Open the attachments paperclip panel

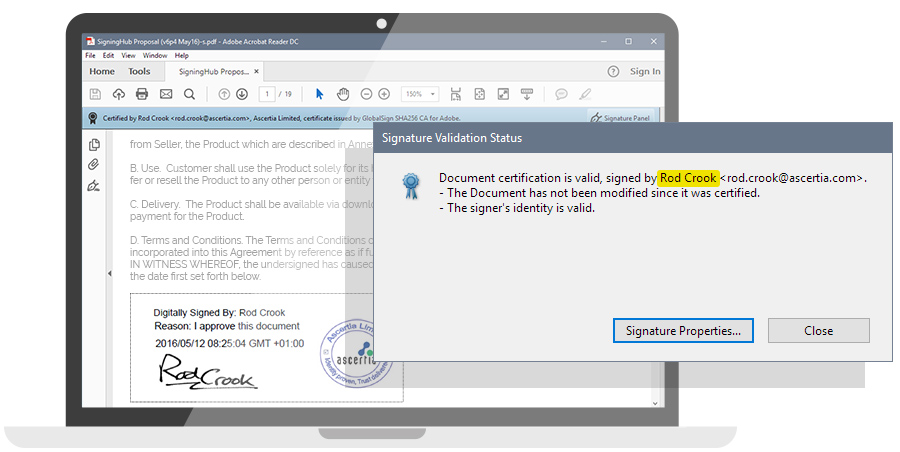point(94,165)
